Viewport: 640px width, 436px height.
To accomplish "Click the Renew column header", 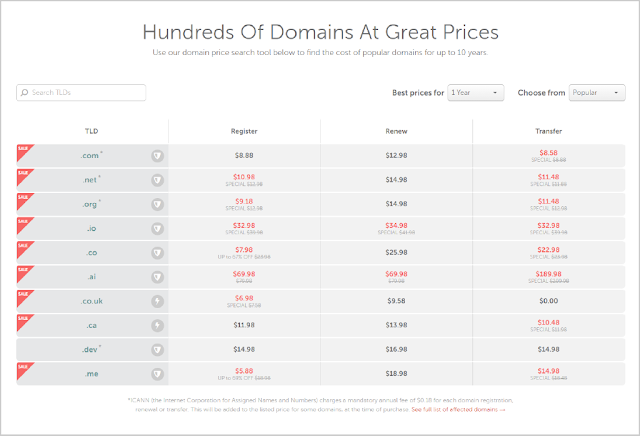I will (396, 131).
